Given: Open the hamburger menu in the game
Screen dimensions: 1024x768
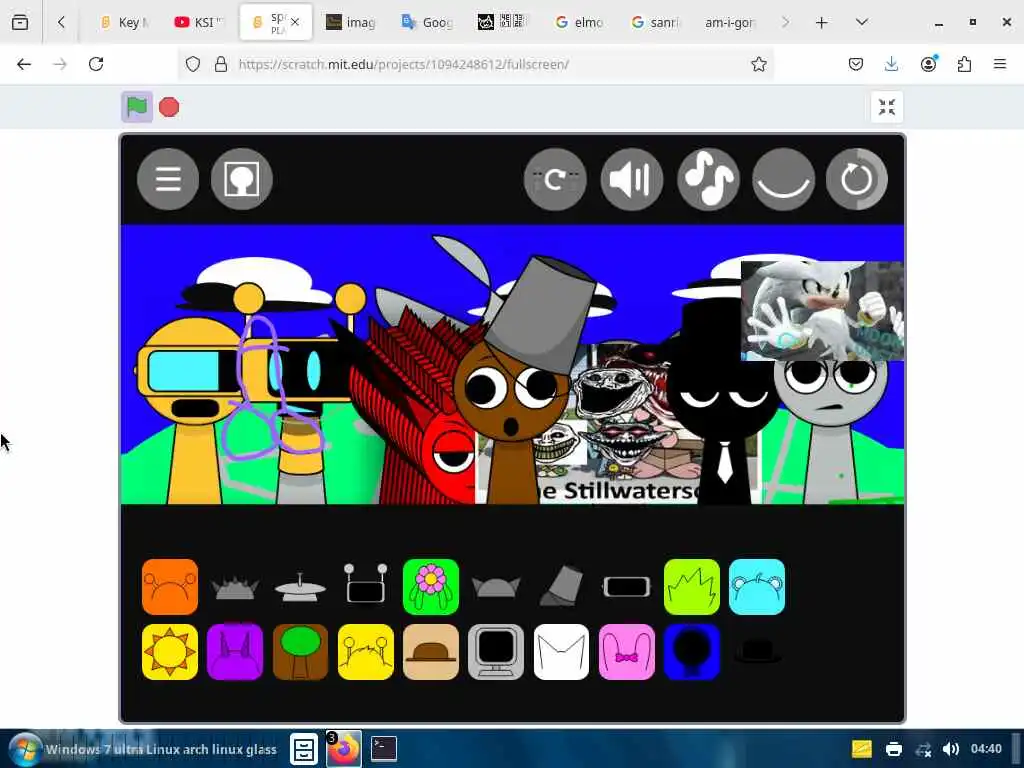Looking at the screenshot, I should 168,179.
